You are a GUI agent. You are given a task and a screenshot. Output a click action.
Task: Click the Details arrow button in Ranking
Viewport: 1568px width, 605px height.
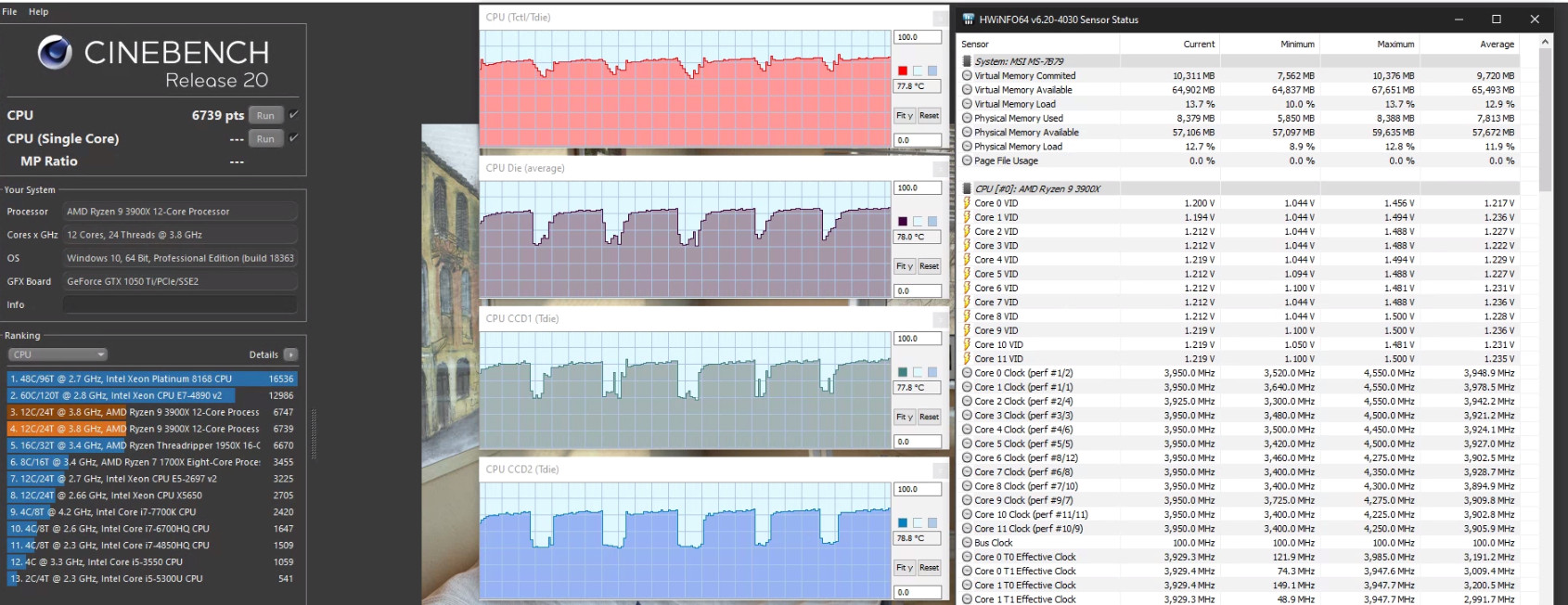(290, 354)
